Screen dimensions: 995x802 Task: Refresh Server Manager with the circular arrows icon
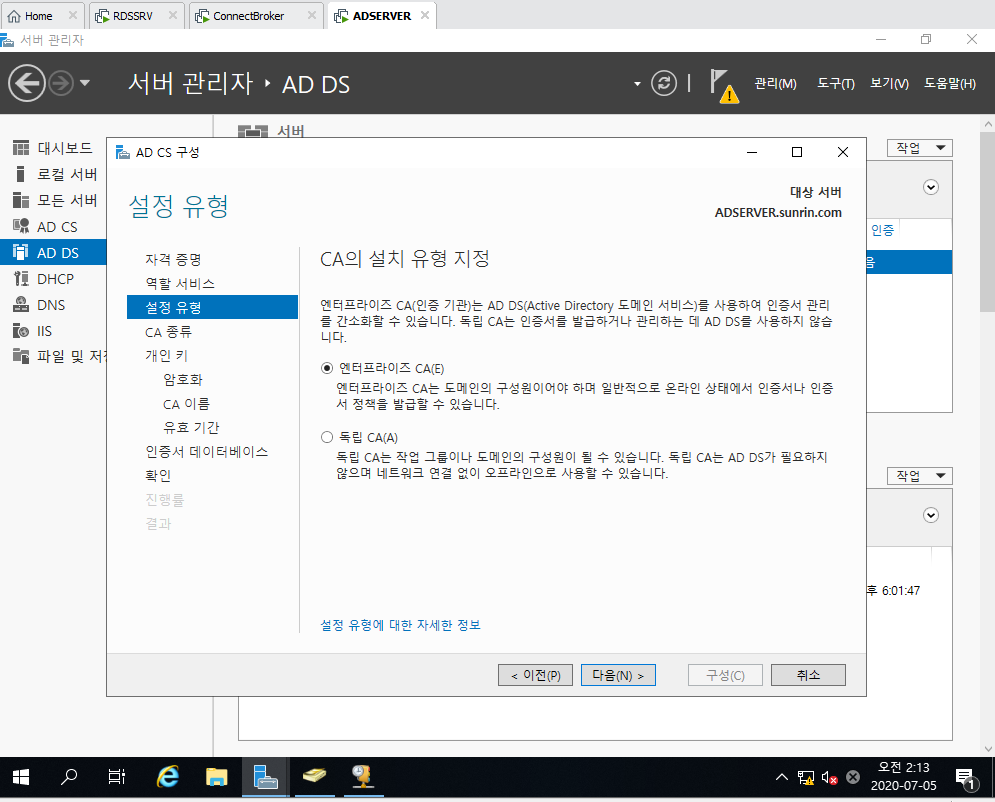coord(664,83)
